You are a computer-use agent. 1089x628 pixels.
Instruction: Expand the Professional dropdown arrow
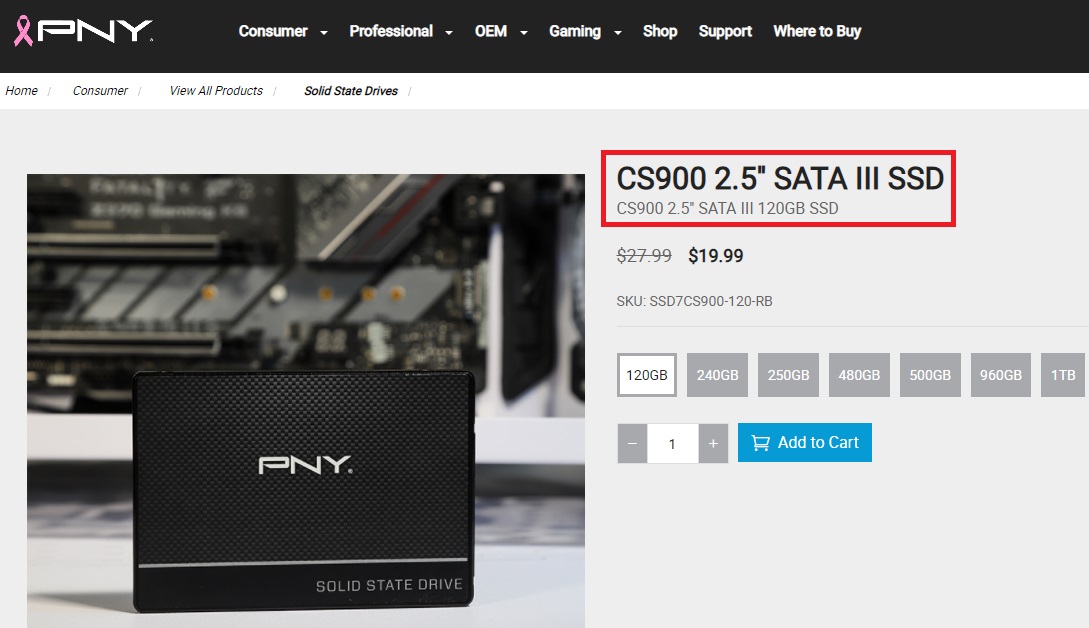[x=449, y=33]
